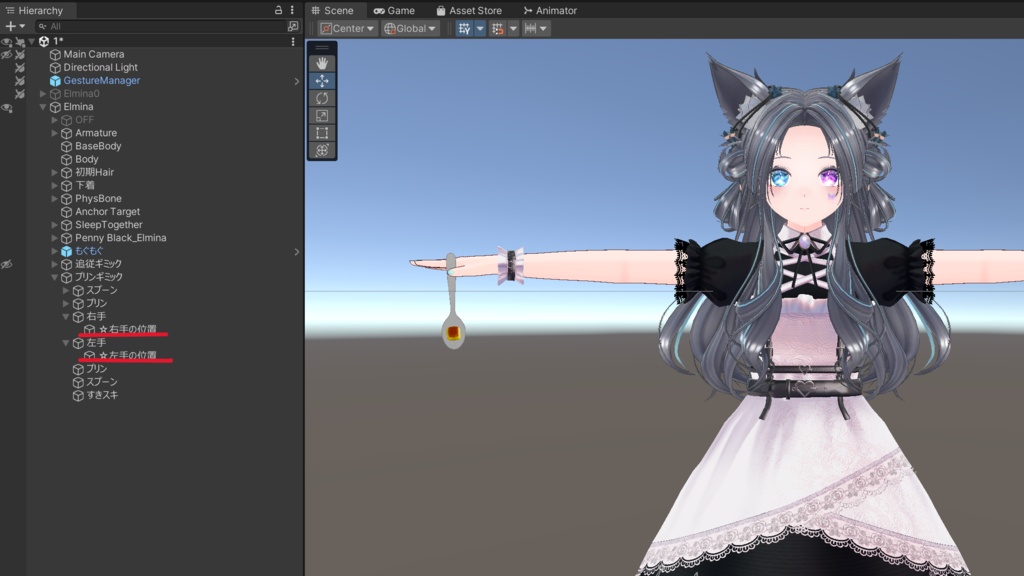Viewport: 1024px width, 576px height.
Task: Select the Scene tab
Action: point(333,10)
